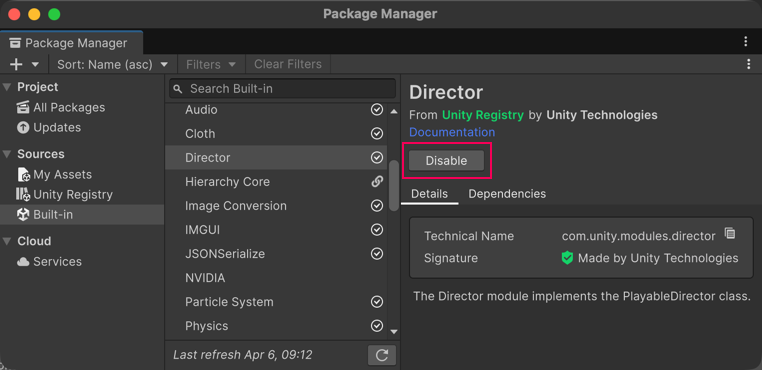Select the Particle System module row
The image size is (762, 370).
(276, 302)
